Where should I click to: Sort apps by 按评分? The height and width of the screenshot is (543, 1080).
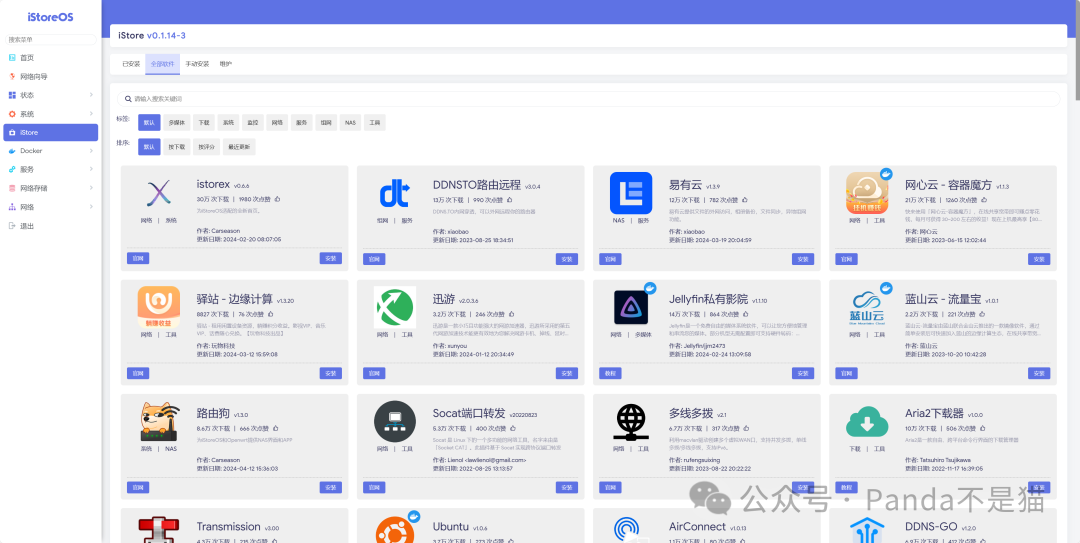[x=207, y=147]
